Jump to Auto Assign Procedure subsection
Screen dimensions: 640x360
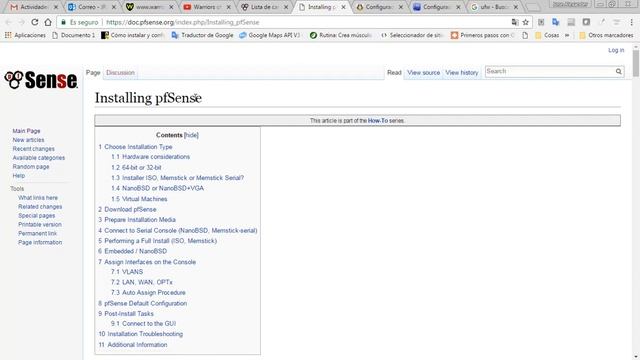(x=148, y=293)
